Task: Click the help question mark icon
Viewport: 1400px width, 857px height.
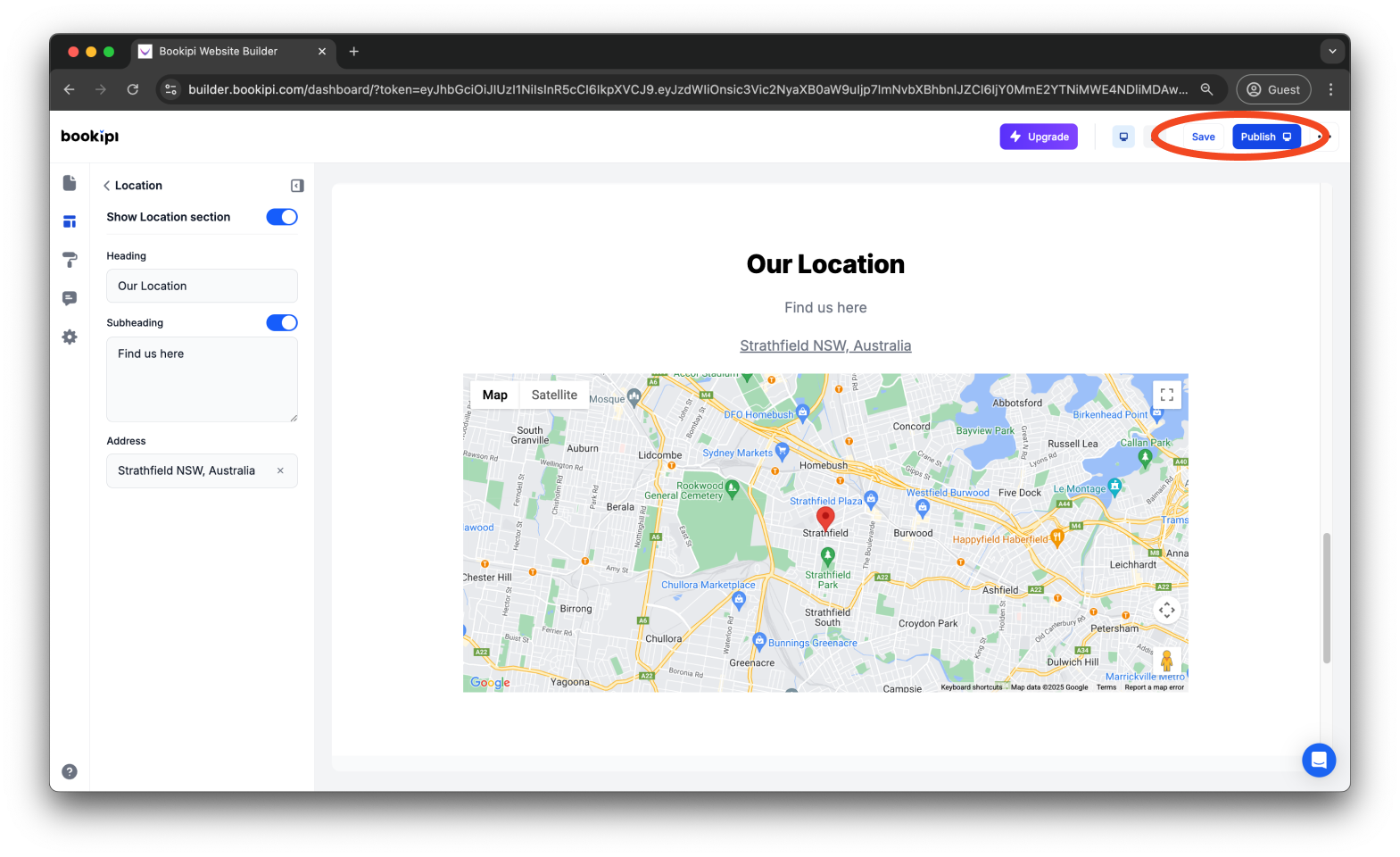Action: (x=70, y=771)
